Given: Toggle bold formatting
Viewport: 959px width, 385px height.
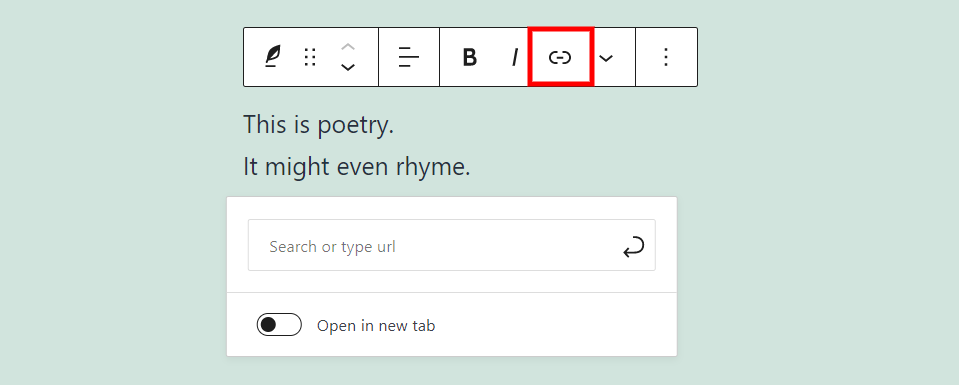Looking at the screenshot, I should (x=469, y=57).
